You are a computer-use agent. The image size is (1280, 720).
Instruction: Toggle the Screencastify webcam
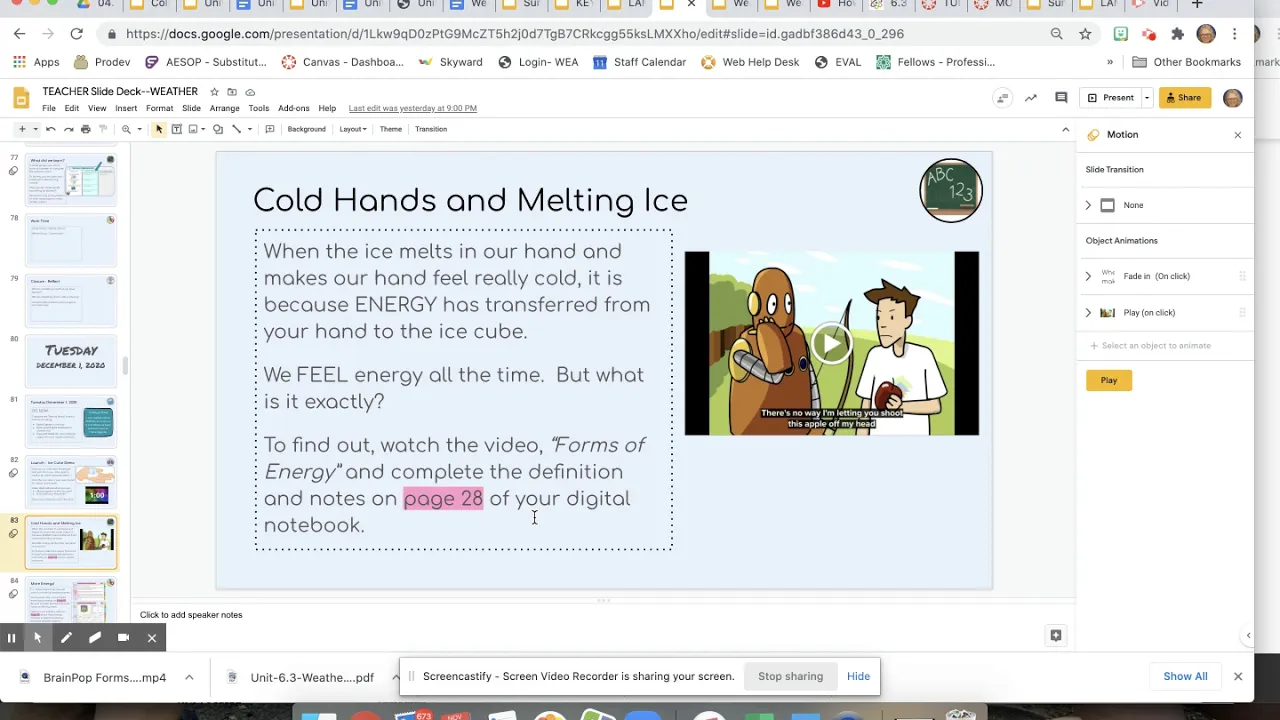coord(123,637)
